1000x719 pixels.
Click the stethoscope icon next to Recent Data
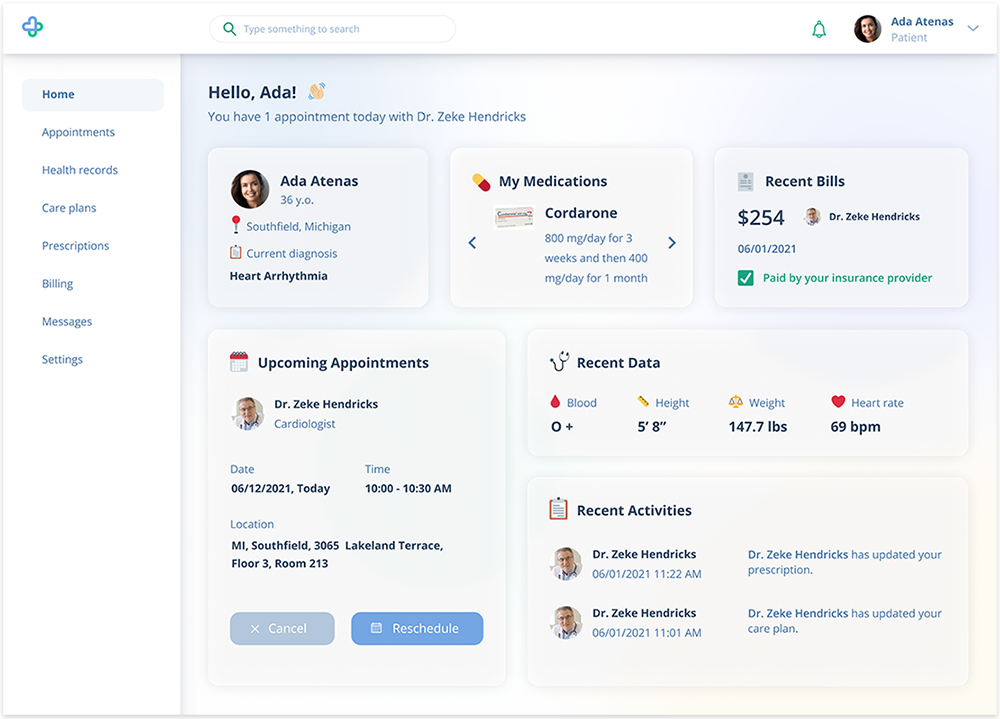560,362
